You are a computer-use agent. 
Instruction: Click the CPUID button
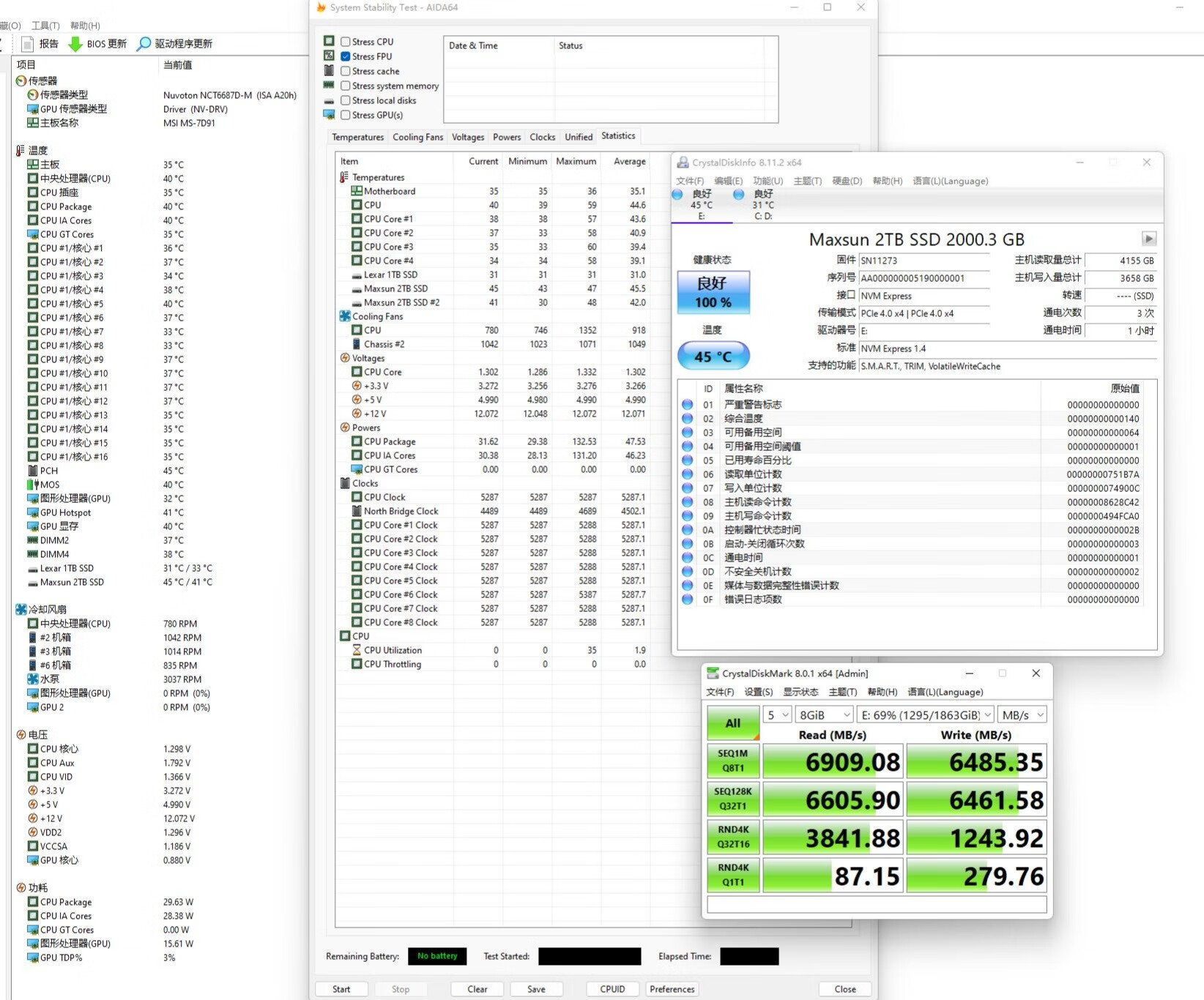tap(612, 989)
